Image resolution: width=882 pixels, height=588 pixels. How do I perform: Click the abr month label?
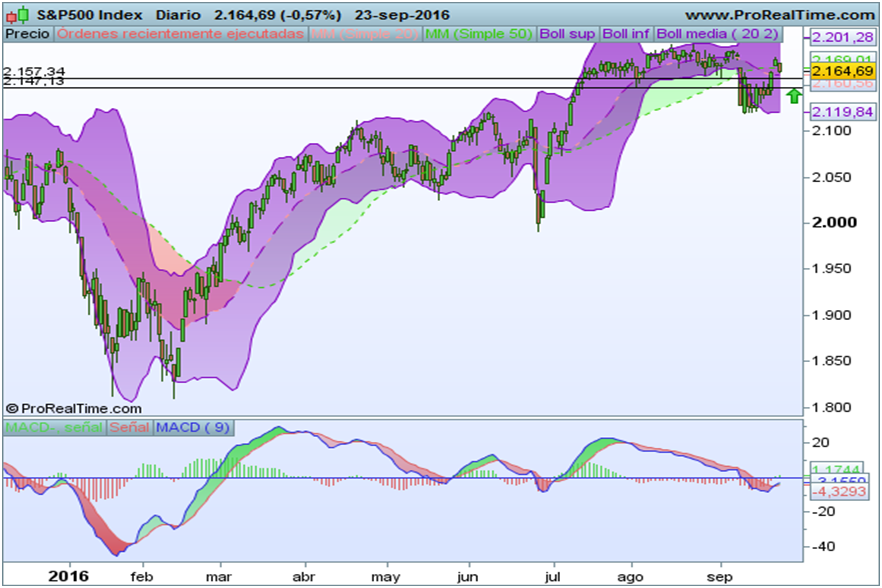(304, 577)
